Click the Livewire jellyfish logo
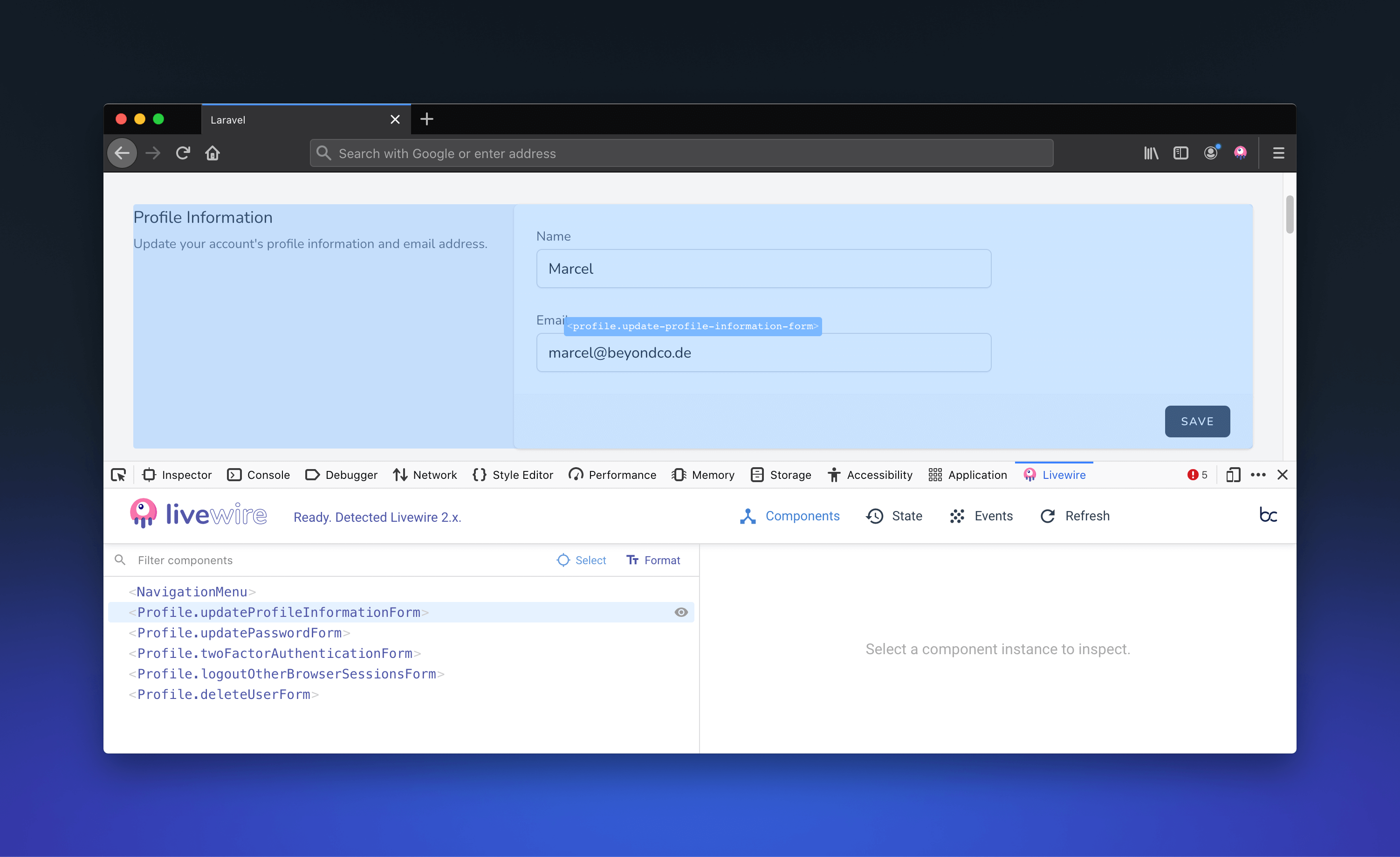 click(x=143, y=514)
